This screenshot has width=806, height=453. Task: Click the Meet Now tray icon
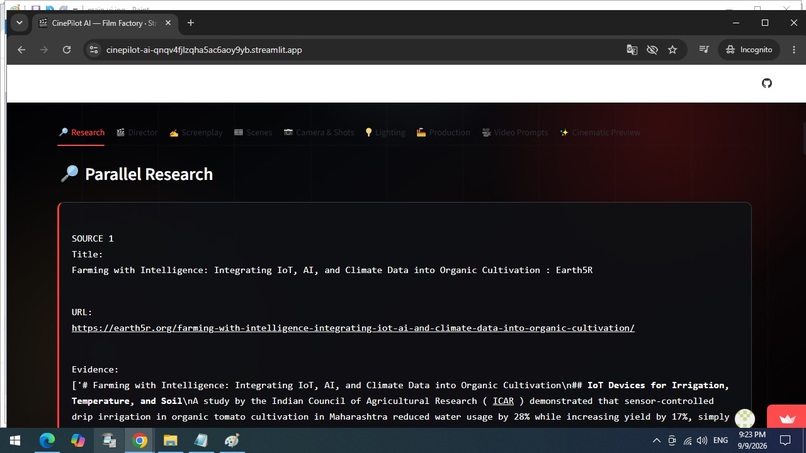tap(672, 441)
